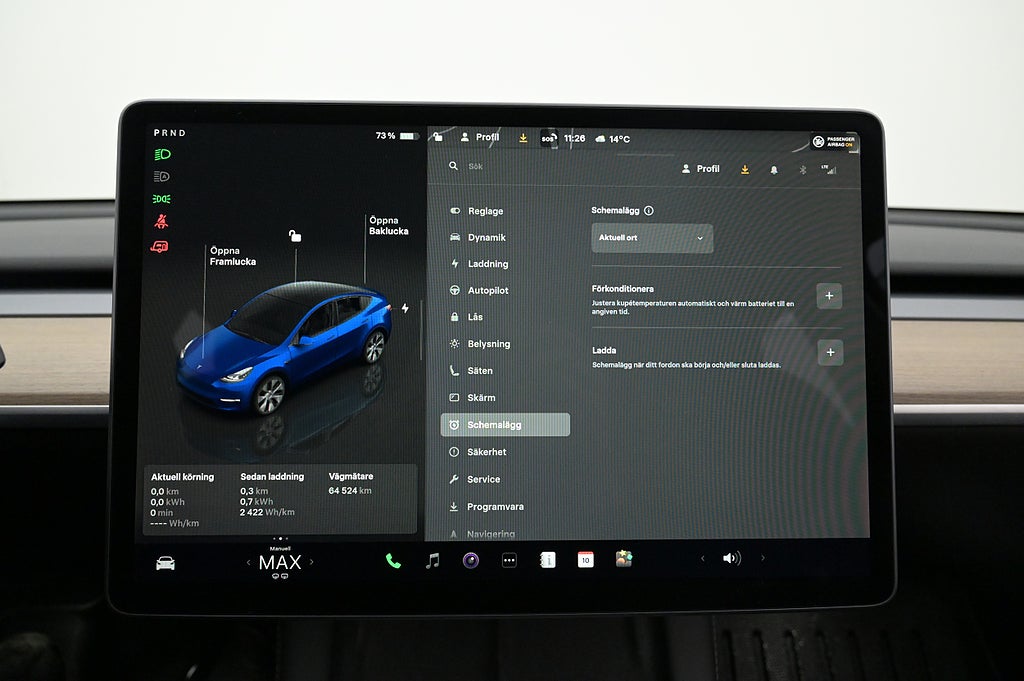The image size is (1024, 681).
Task: Tap the SOS emergency icon
Action: [x=548, y=138]
